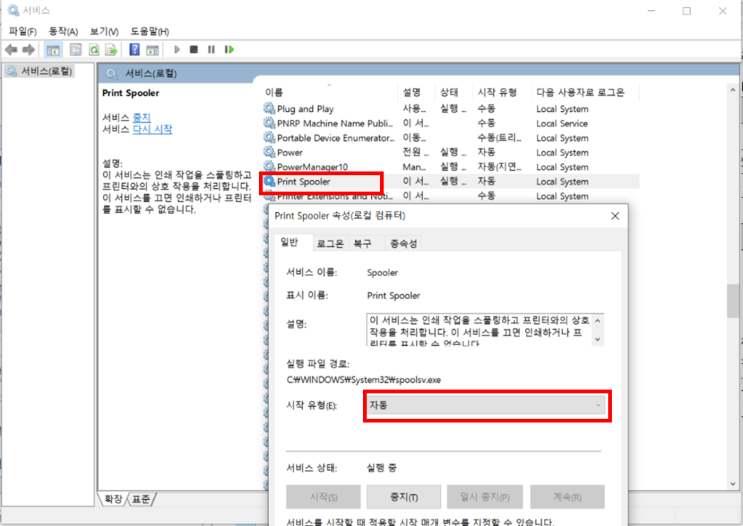The image size is (743, 526).
Task: Sort by the 설명 column header
Action: (x=416, y=92)
